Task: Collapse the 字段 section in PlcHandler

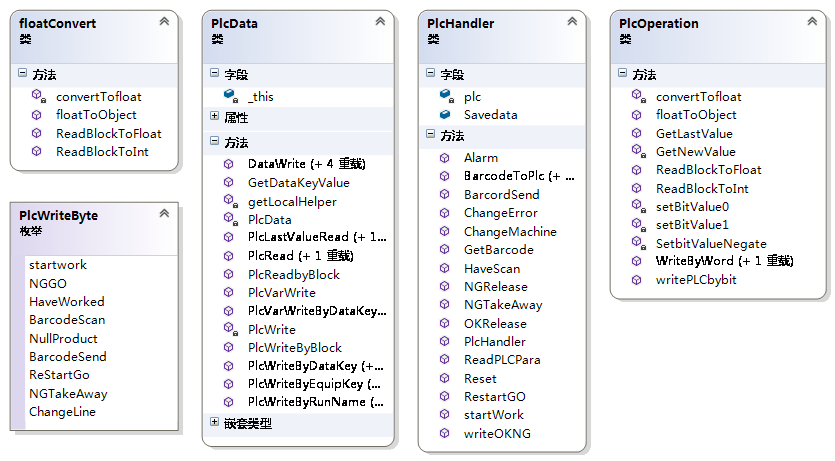Action: click(x=431, y=74)
